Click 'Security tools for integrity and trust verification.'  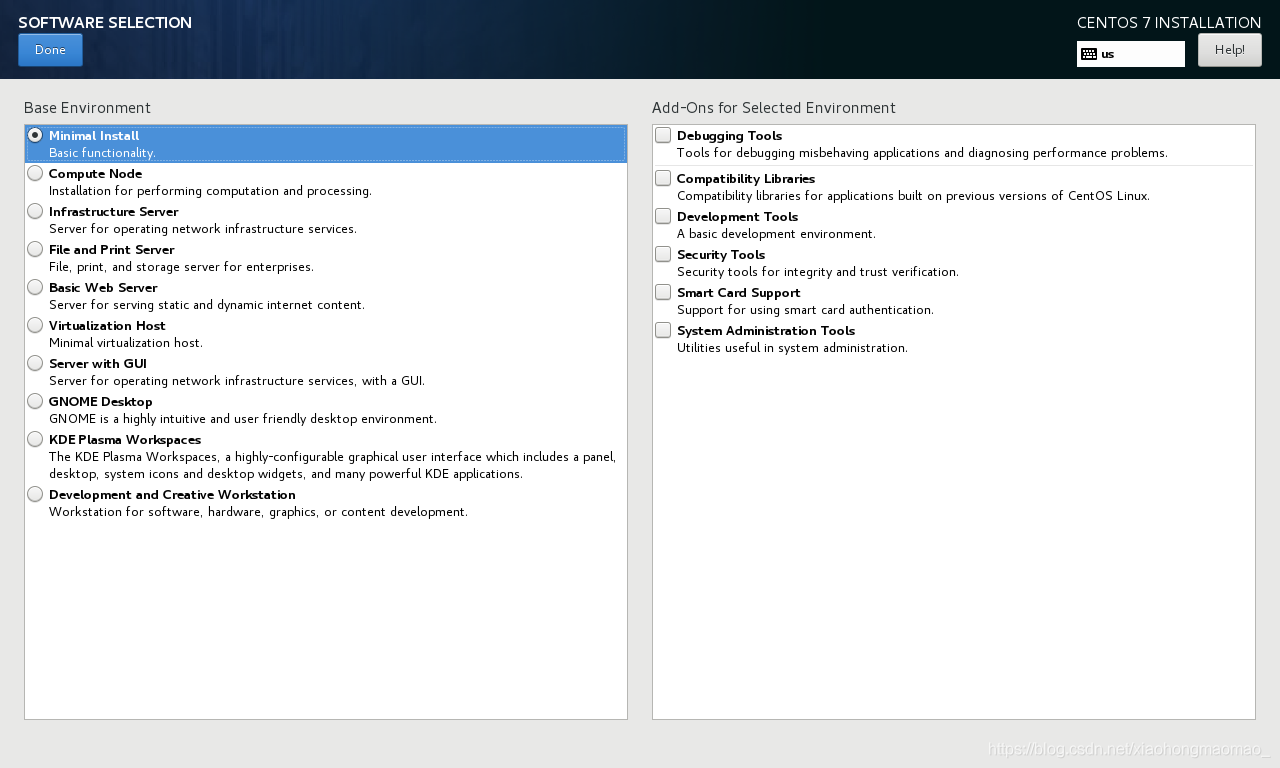pos(818,272)
